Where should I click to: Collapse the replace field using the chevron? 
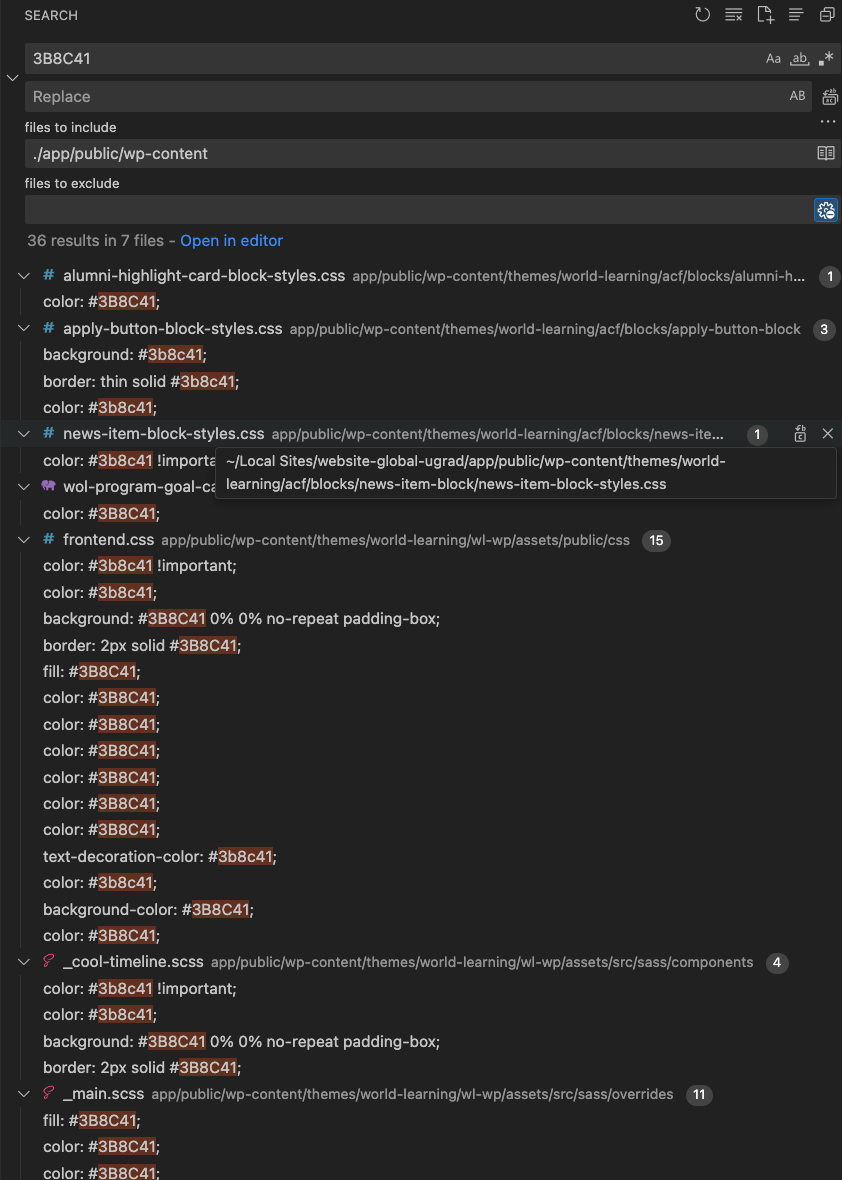pos(12,78)
